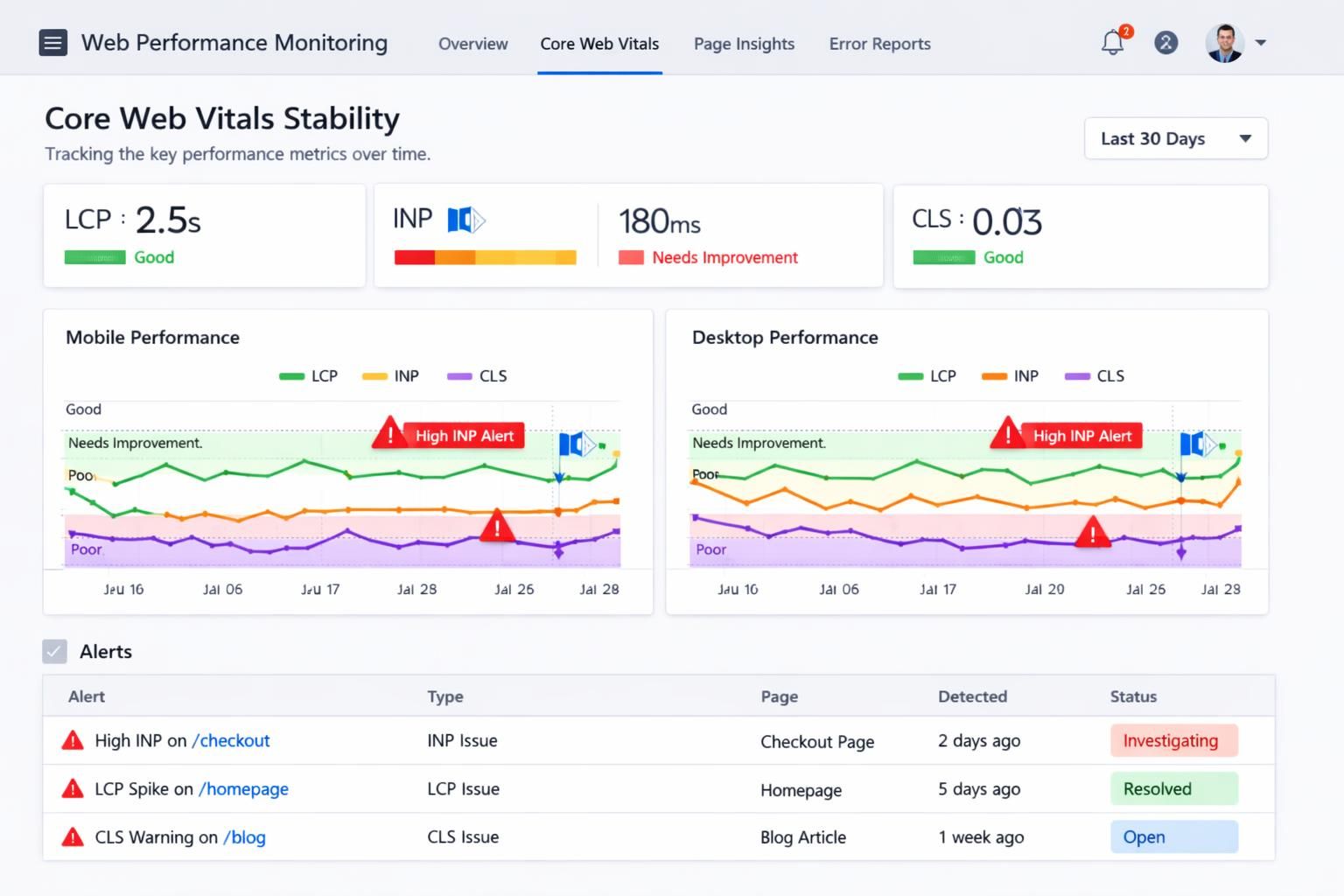Screen dimensions: 1344x896
Task: Click the speaker marker on the Desktop chart
Action: pos(1197,444)
